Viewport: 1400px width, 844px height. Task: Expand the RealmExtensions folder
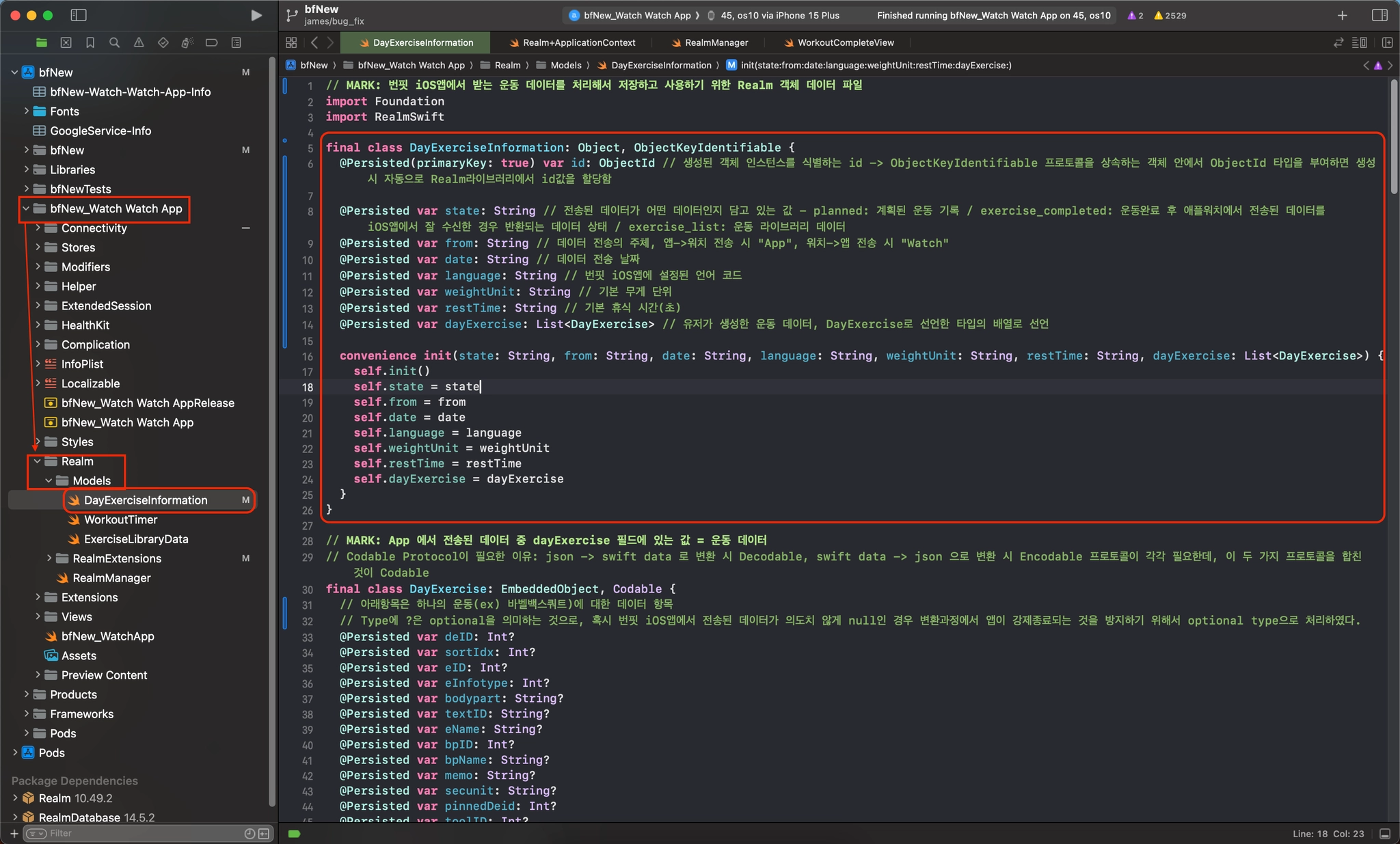pyautogui.click(x=49, y=558)
